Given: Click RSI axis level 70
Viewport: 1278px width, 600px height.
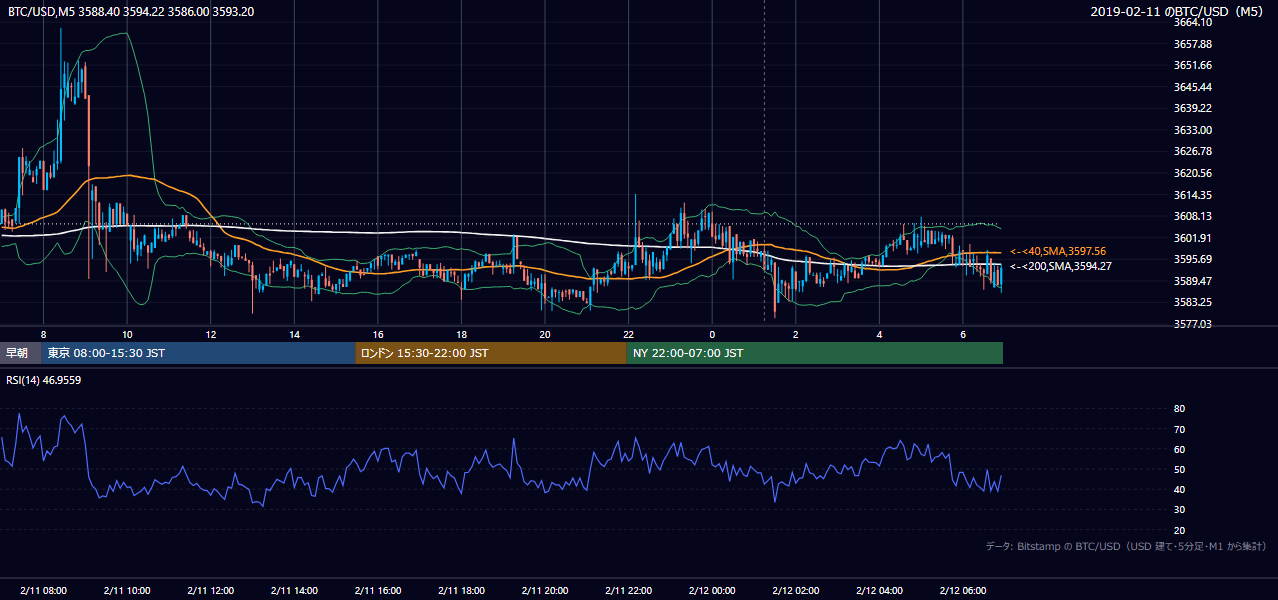Looking at the screenshot, I should [1180, 429].
